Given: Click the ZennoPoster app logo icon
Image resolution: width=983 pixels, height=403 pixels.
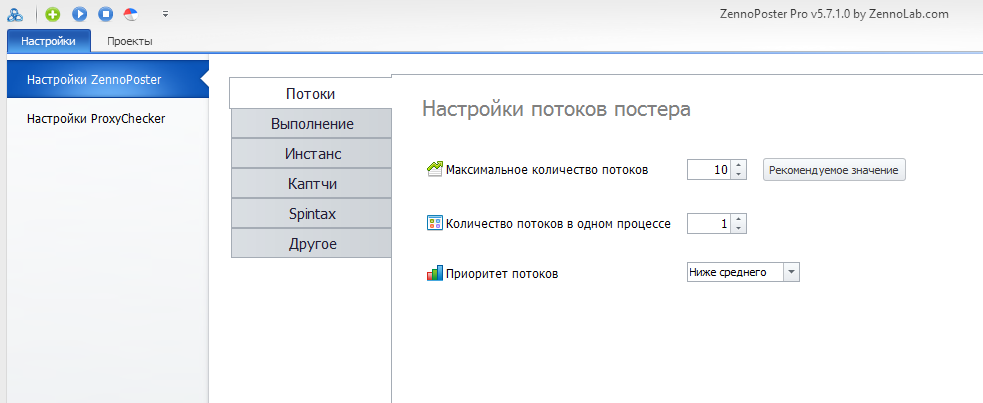Looking at the screenshot, I should coord(14,13).
